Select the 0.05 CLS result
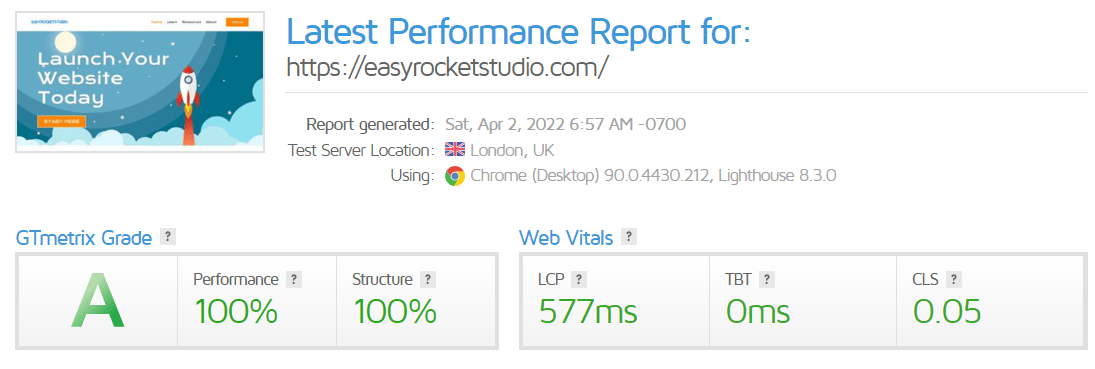1095x369 pixels. [947, 312]
